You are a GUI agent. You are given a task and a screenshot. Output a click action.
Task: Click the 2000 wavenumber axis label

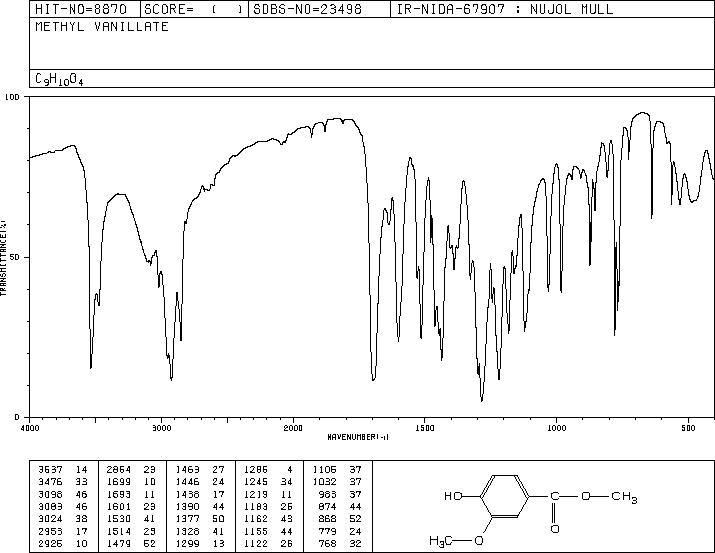pyautogui.click(x=293, y=428)
